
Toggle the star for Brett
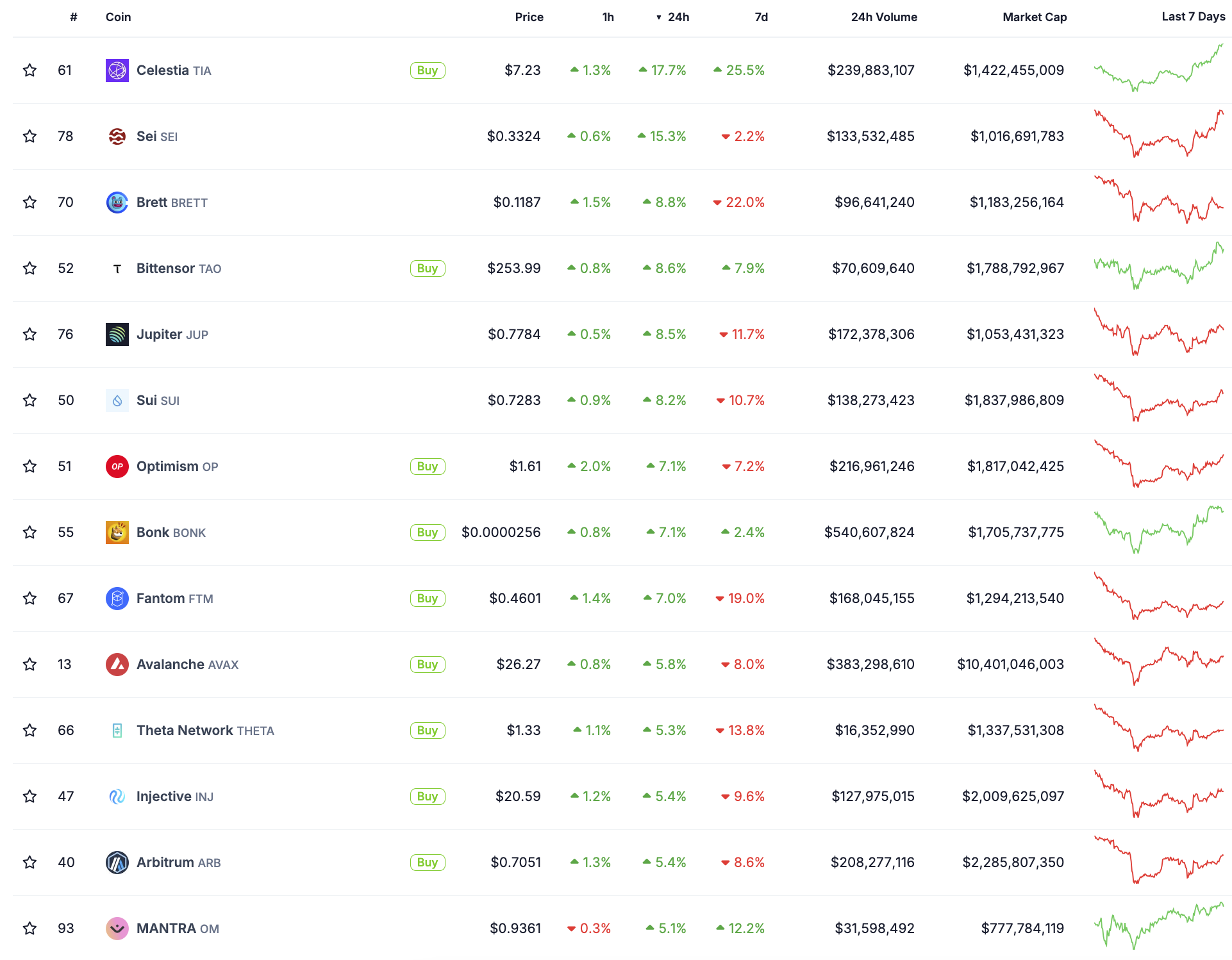(x=29, y=203)
